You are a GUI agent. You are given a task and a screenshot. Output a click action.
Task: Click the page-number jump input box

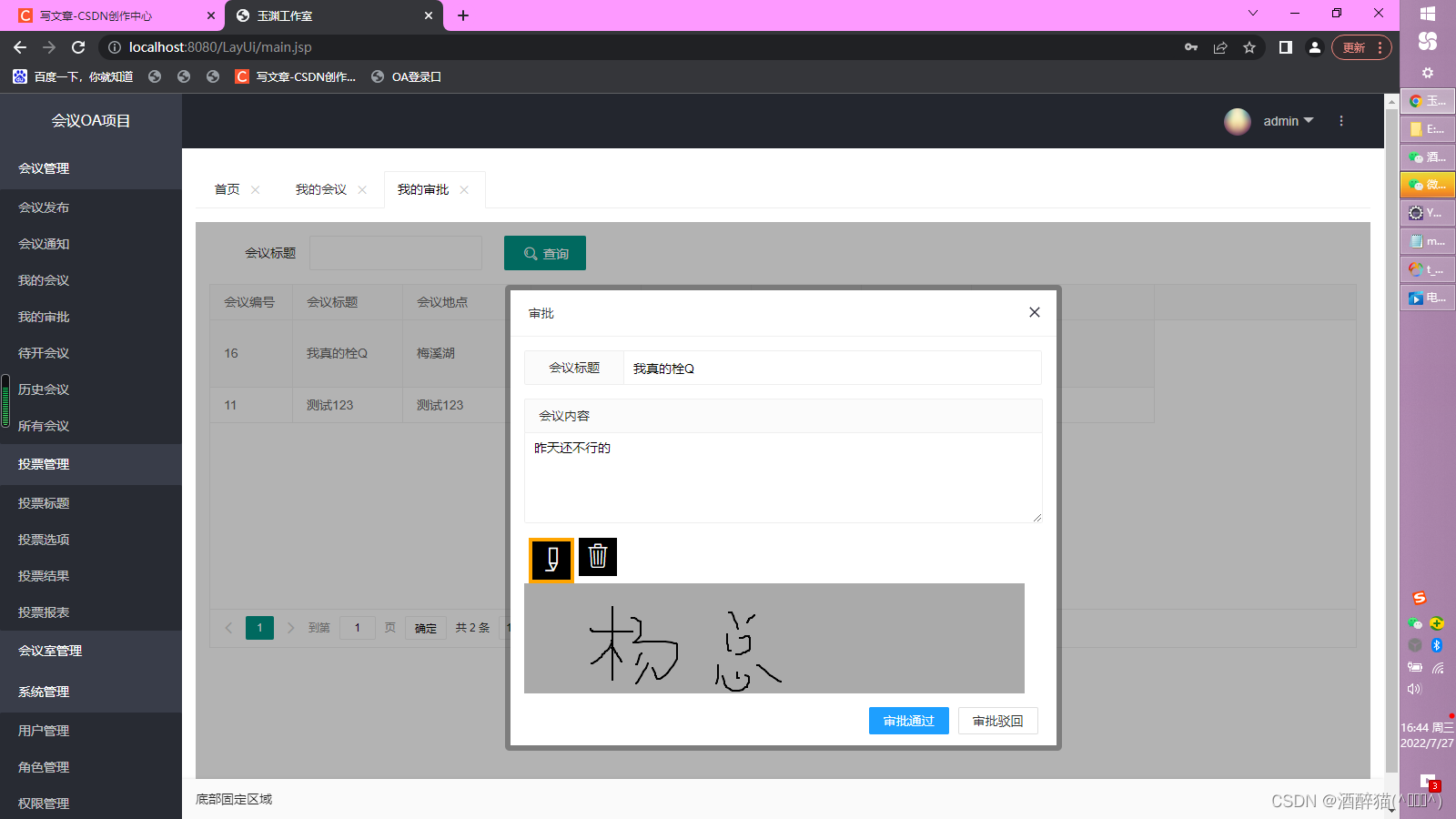(x=358, y=628)
